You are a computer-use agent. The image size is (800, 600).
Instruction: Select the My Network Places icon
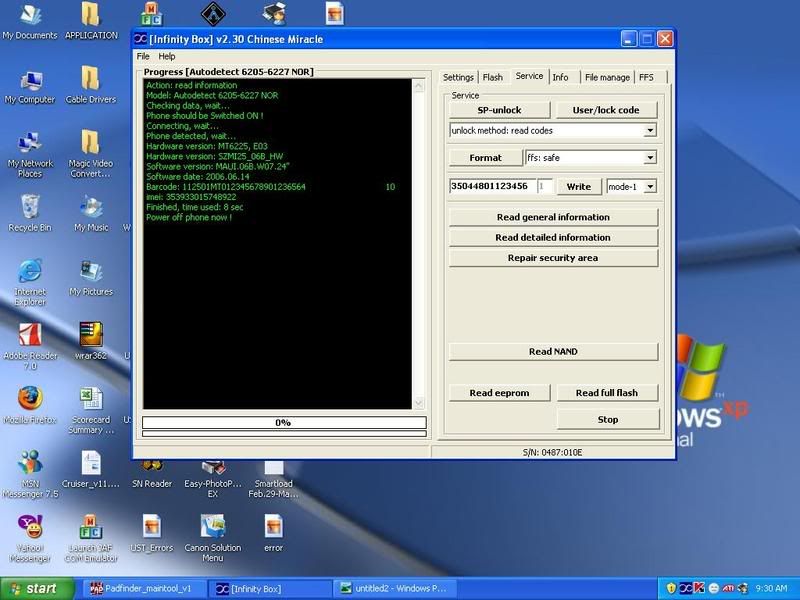pos(30,155)
